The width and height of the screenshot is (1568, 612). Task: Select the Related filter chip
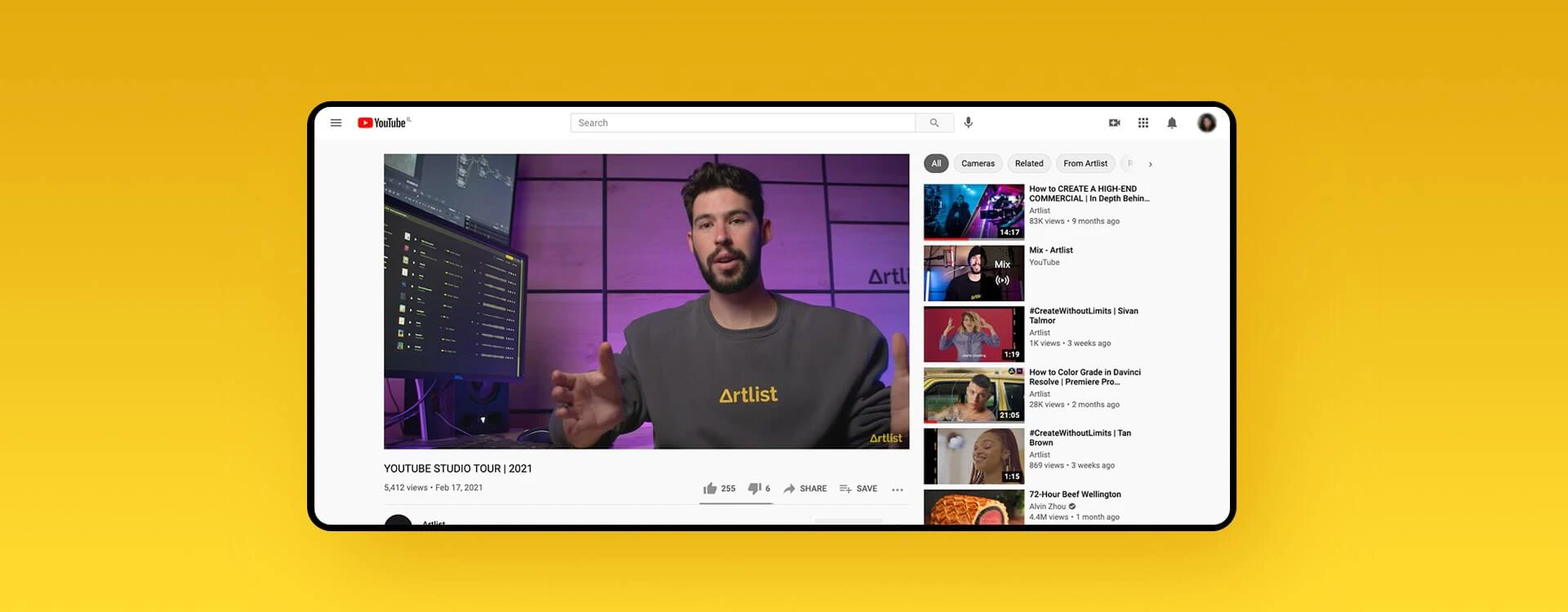tap(1029, 164)
